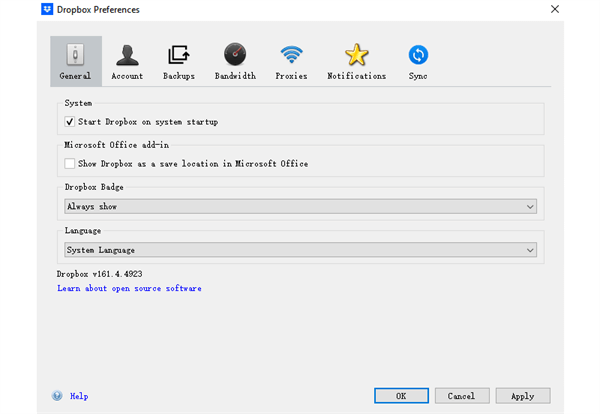Switch to the Notifications tab
The image size is (600, 414).
(x=356, y=61)
